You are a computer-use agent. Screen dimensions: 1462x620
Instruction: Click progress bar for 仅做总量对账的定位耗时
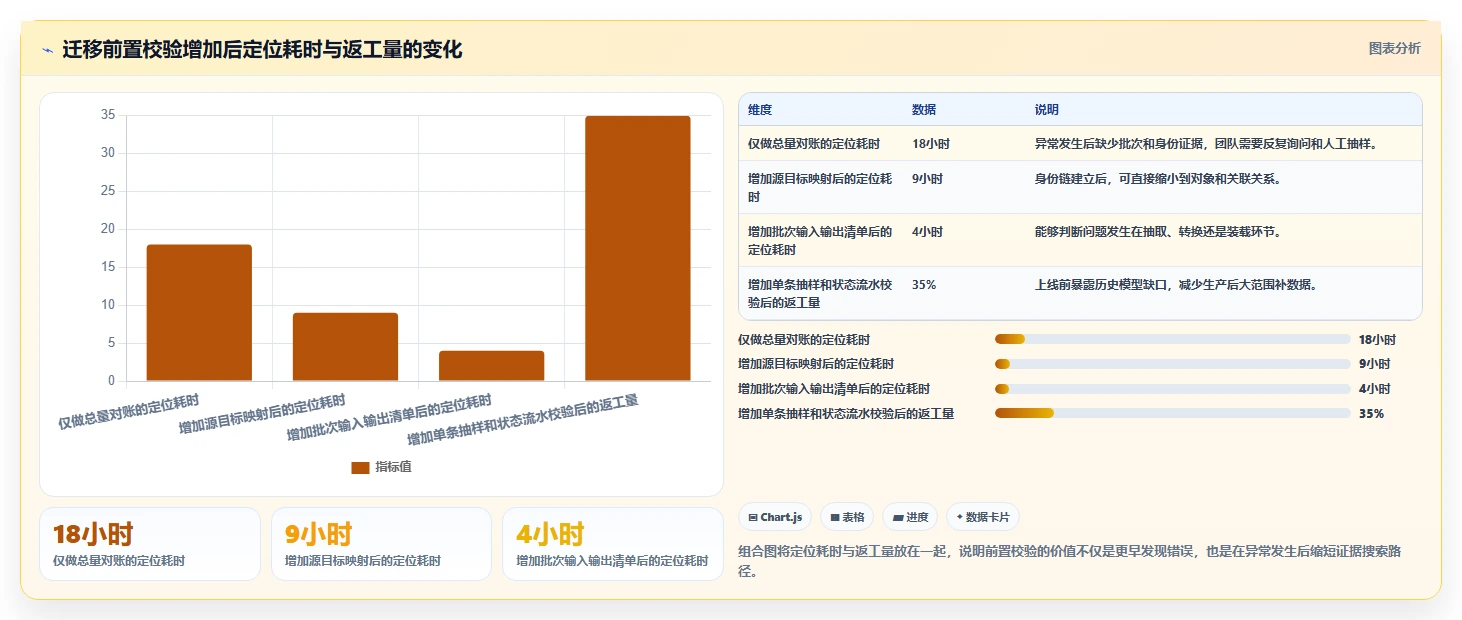pyautogui.click(x=1172, y=340)
